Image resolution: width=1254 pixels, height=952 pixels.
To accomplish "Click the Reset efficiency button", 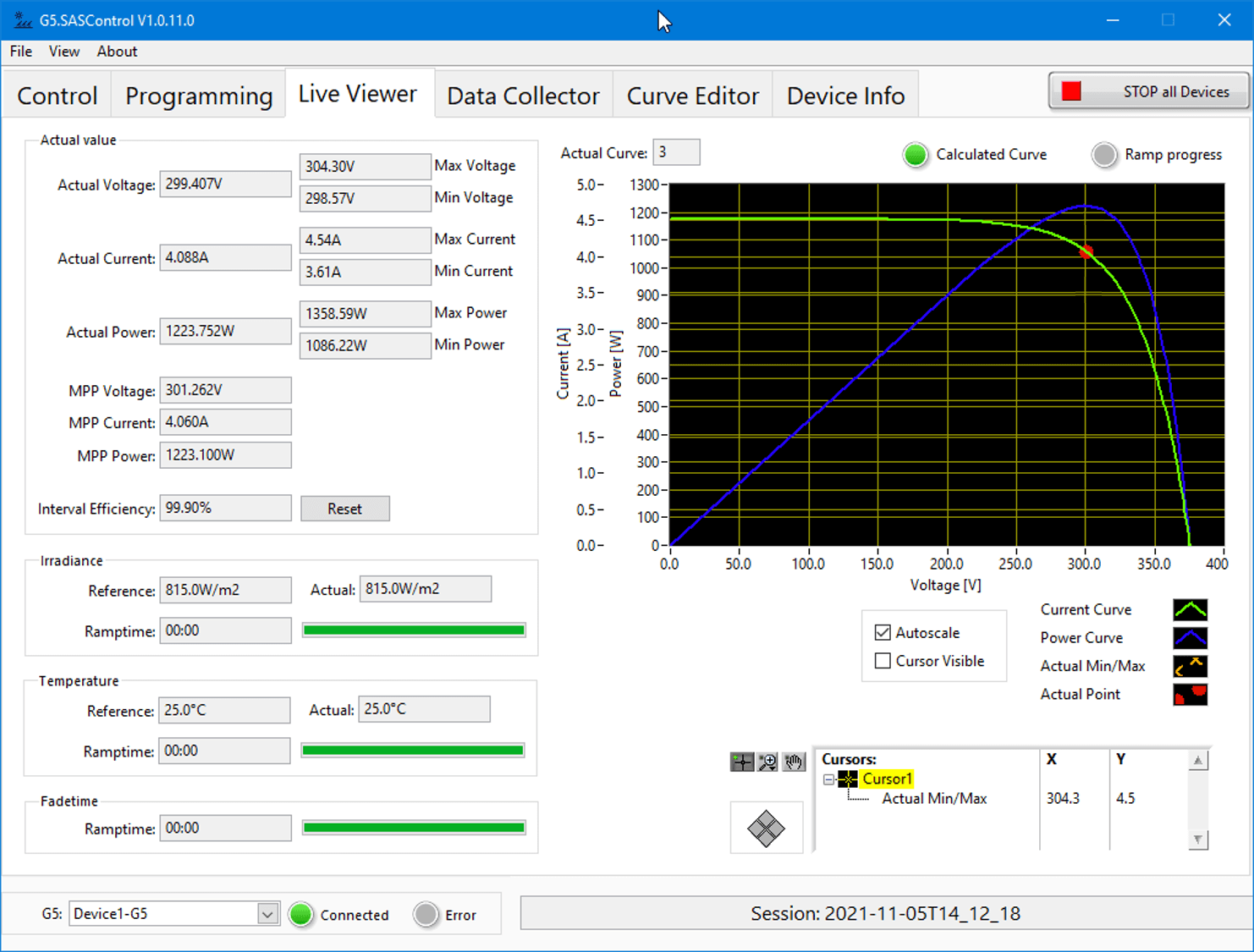I will pyautogui.click(x=344, y=509).
